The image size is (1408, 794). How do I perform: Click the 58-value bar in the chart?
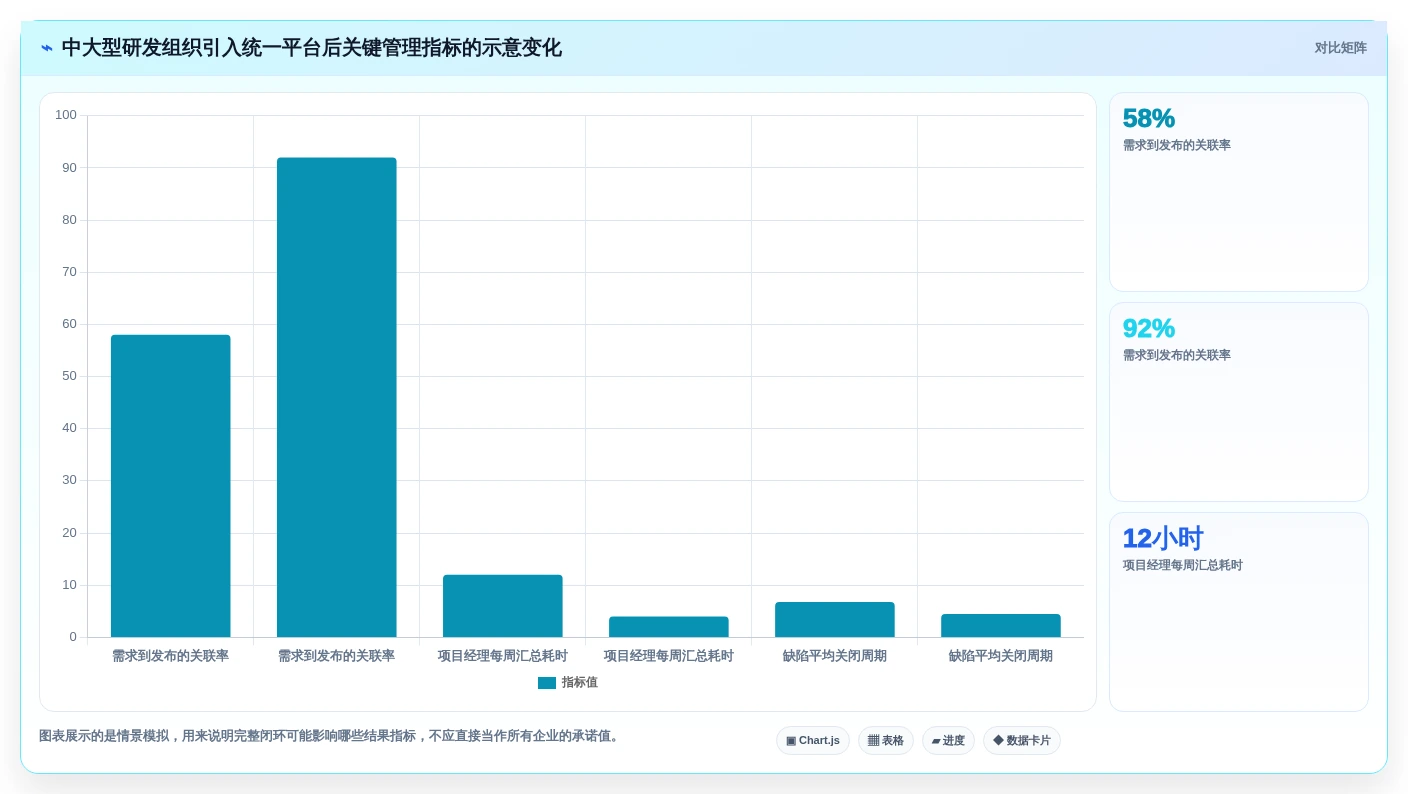[x=170, y=486]
